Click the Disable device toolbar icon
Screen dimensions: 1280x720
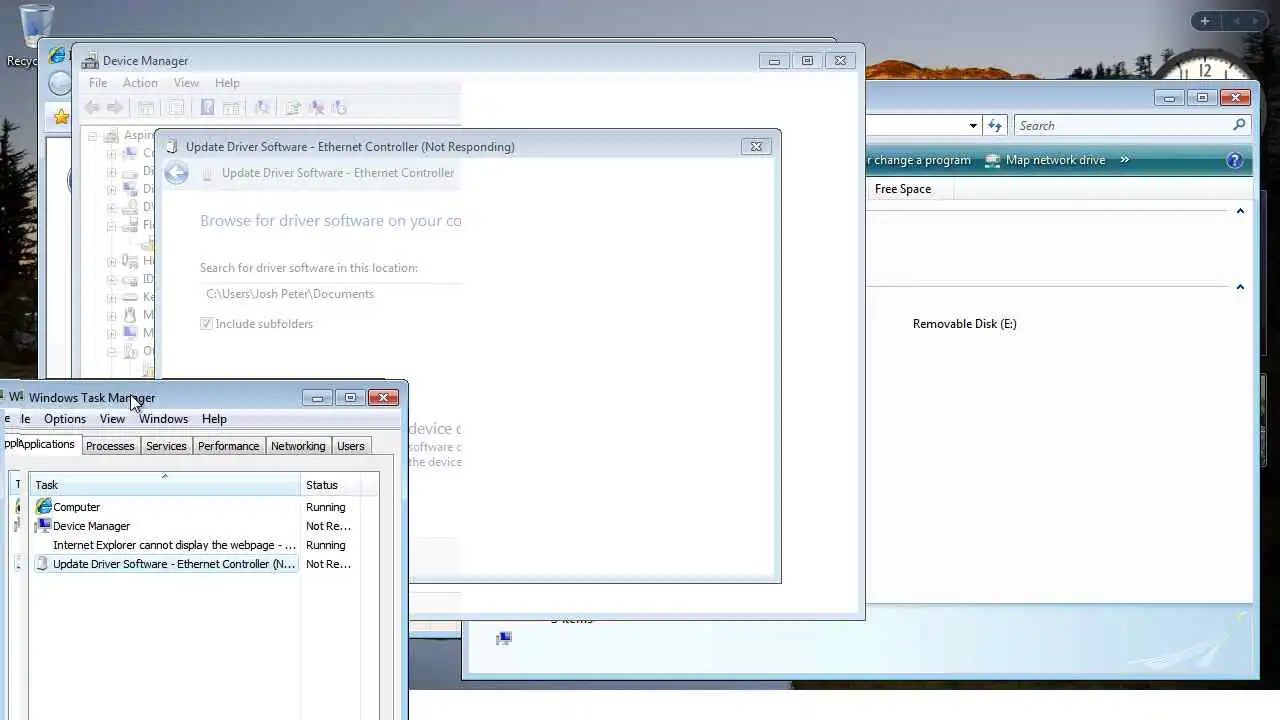point(339,108)
